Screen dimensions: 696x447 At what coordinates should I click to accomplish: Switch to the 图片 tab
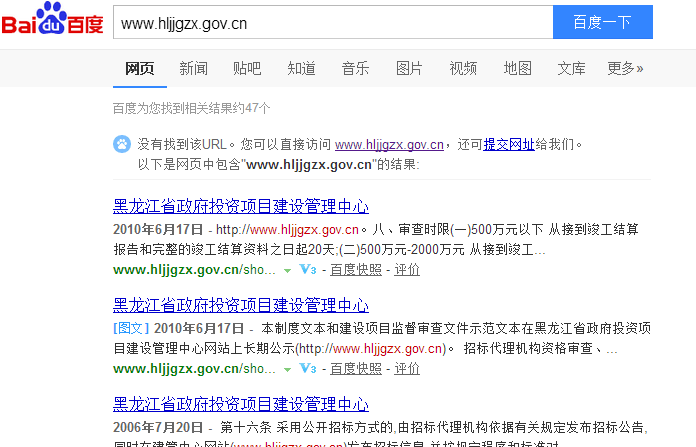tap(409, 68)
